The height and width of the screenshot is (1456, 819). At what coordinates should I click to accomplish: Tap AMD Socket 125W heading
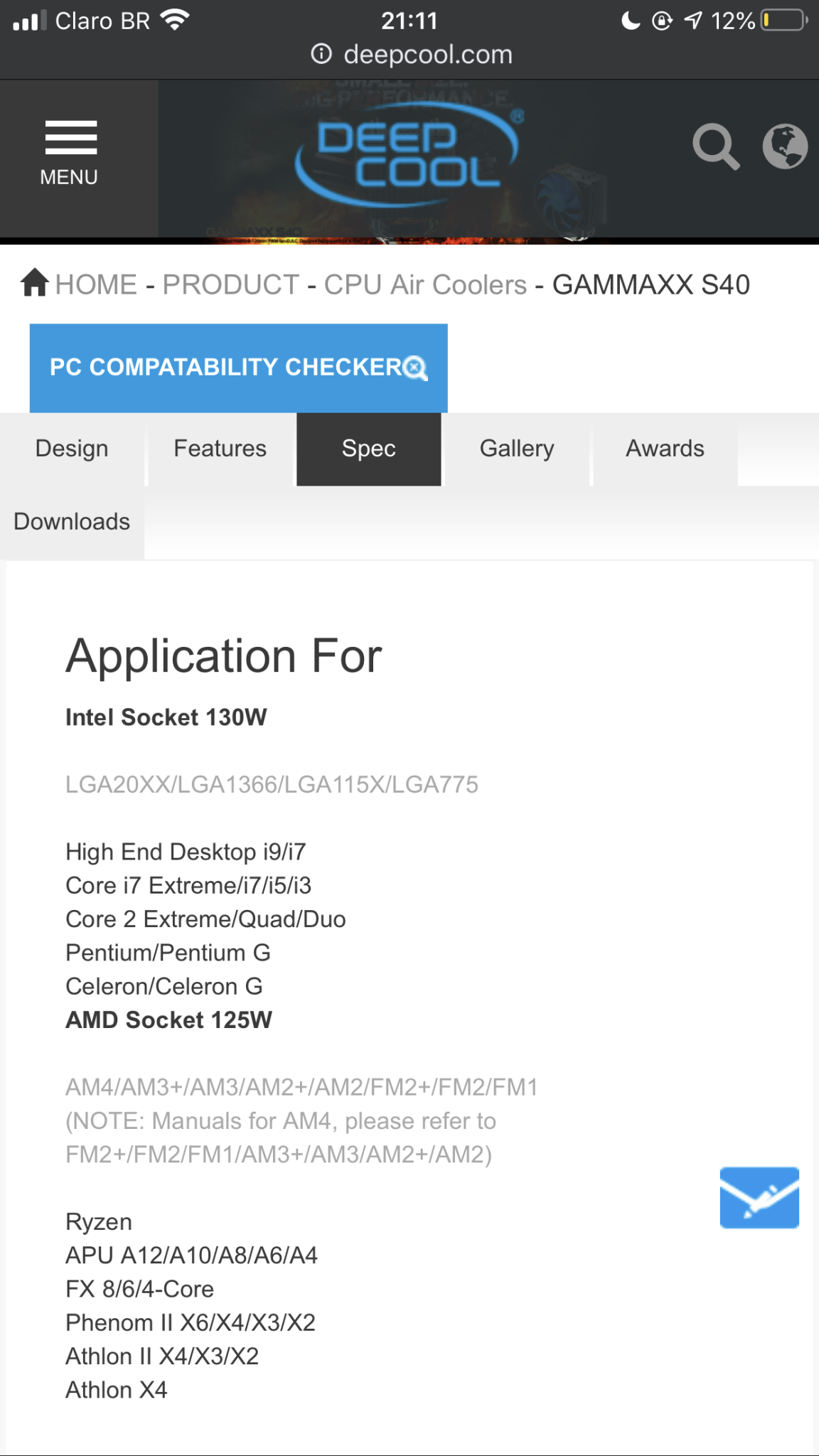(168, 1020)
